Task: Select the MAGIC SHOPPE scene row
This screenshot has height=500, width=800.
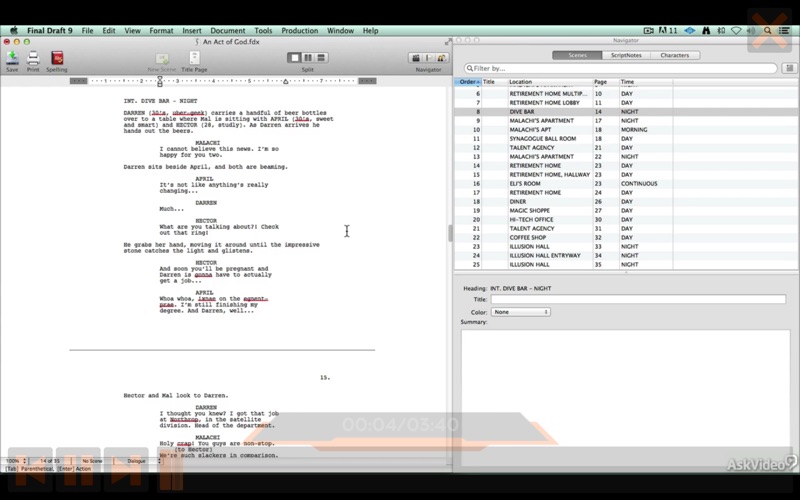Action: [x=626, y=211]
